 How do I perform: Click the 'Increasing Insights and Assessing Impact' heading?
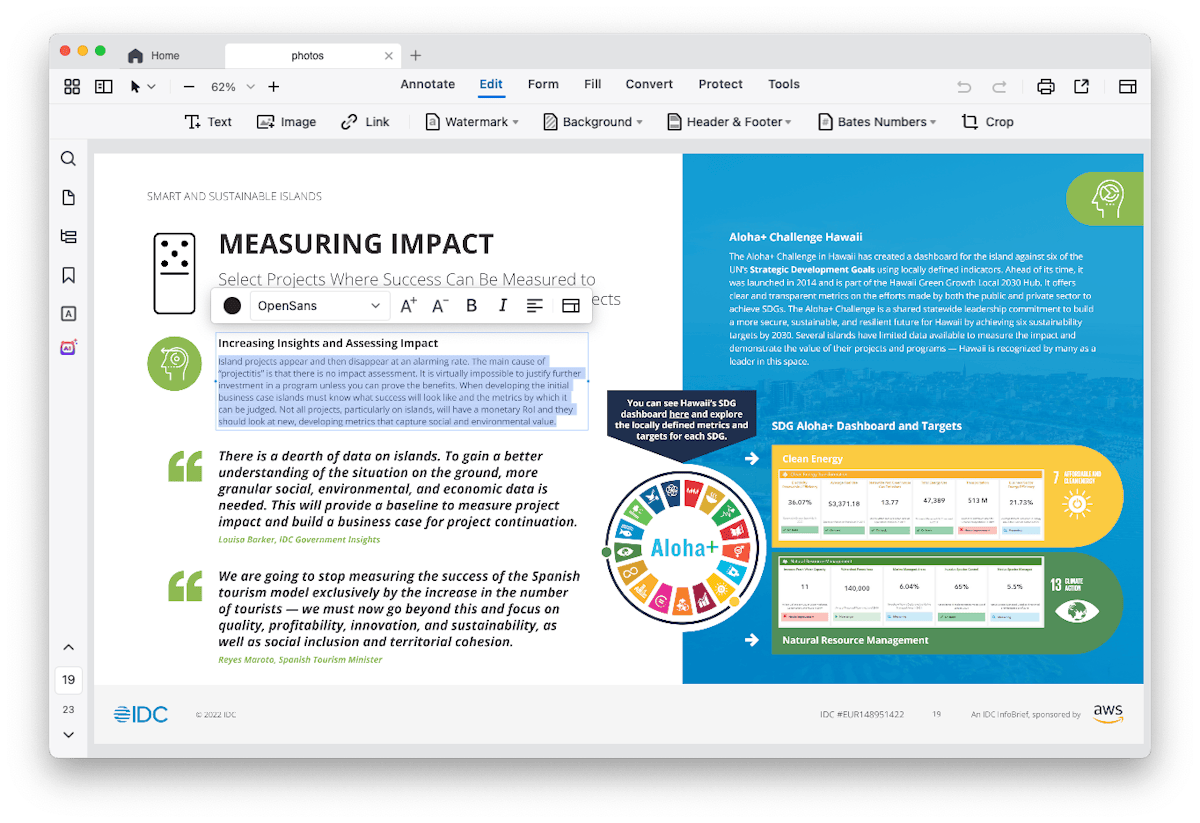tap(328, 343)
